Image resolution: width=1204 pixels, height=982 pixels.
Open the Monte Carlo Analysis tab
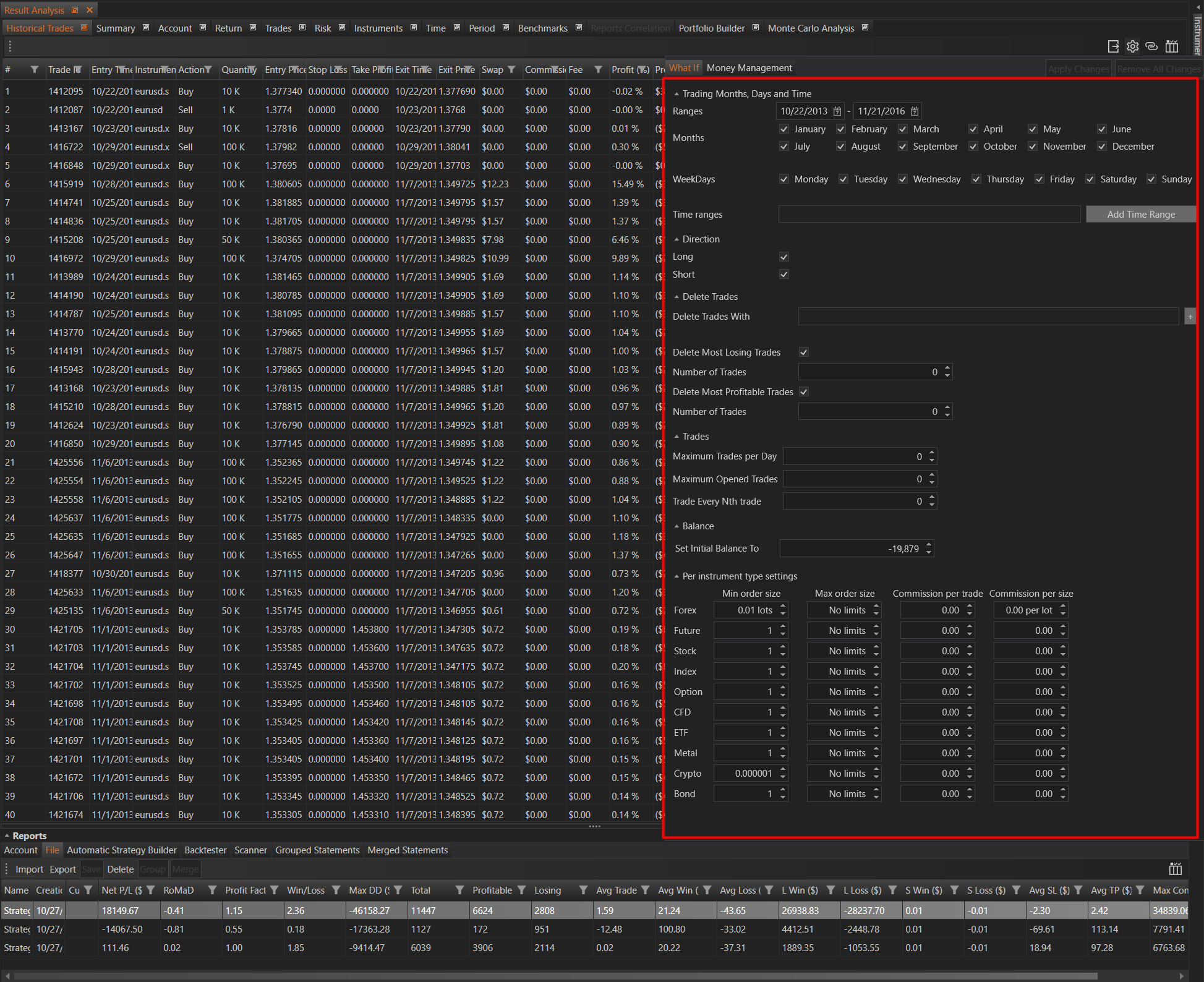811,28
